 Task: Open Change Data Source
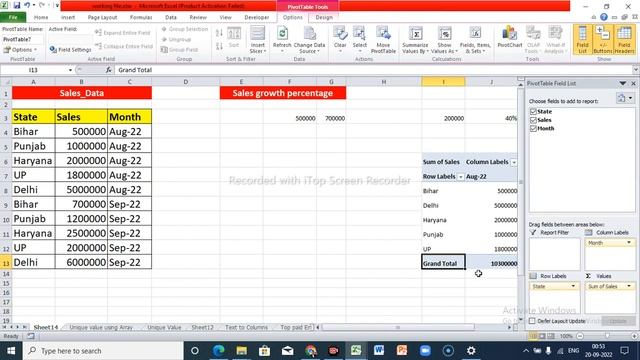[309, 40]
